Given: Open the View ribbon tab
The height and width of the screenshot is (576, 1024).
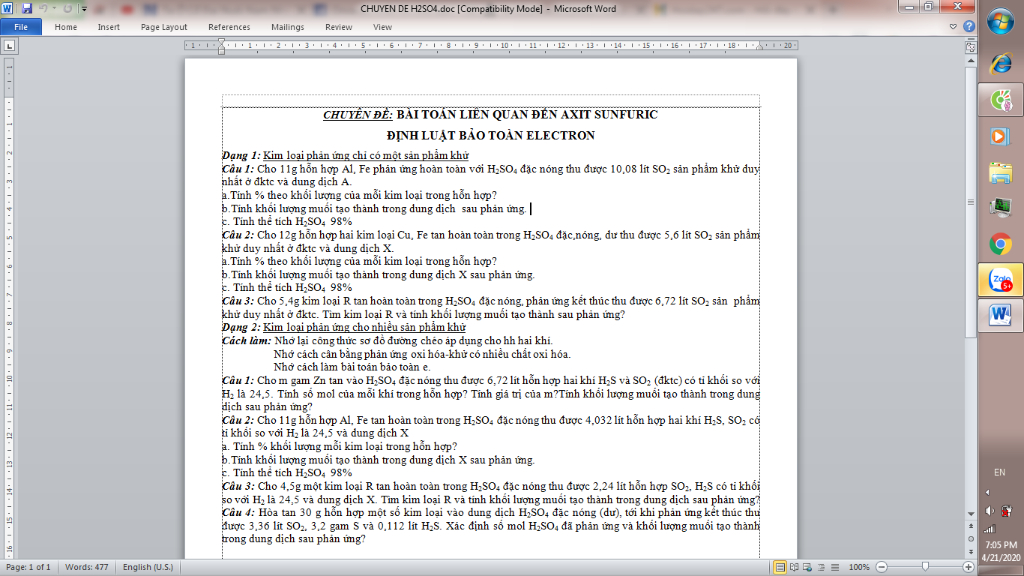Looking at the screenshot, I should coord(382,27).
